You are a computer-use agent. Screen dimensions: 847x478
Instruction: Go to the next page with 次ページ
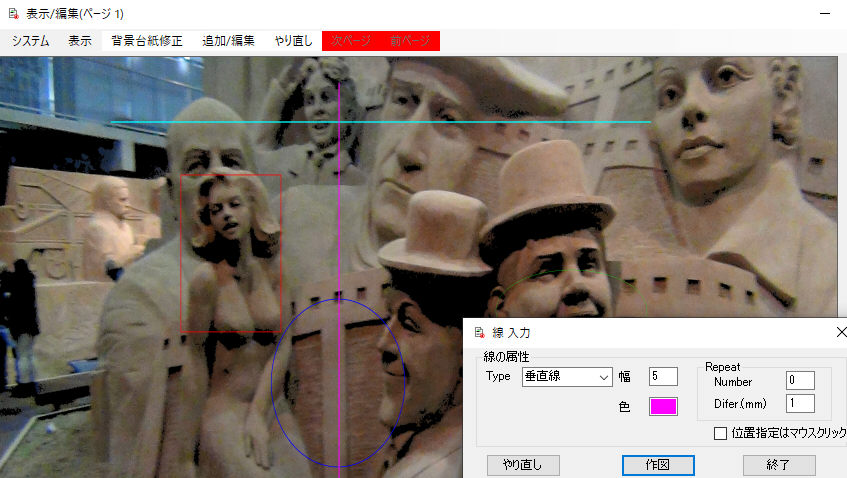pyautogui.click(x=351, y=41)
